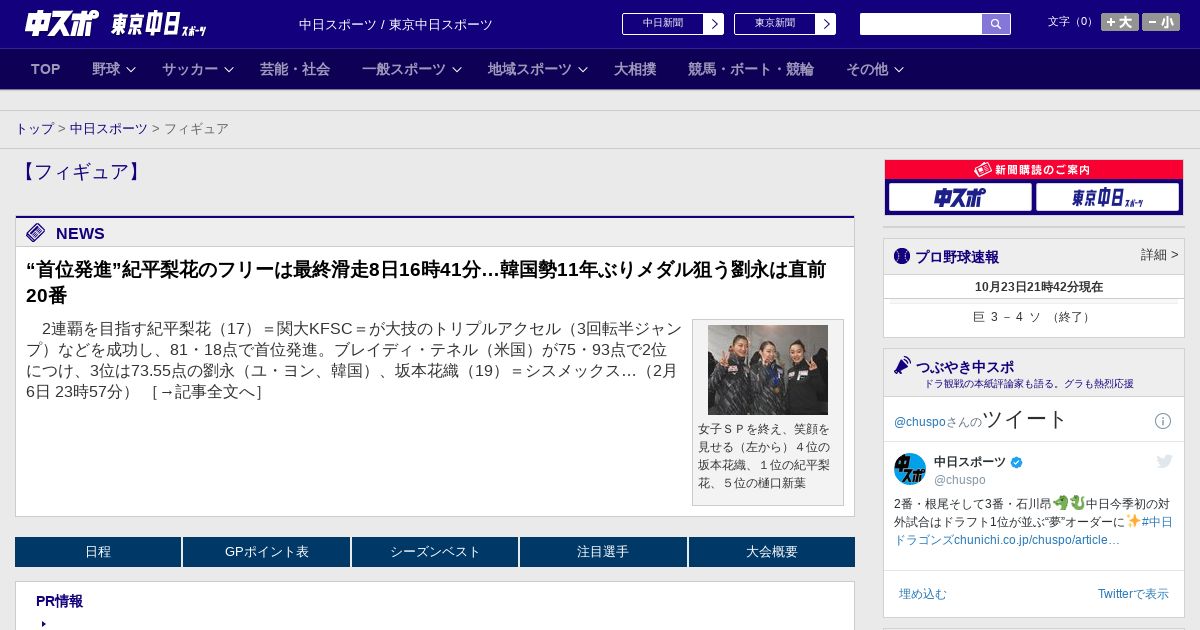Viewport: 1200px width, 630px height.
Task: Click the arrow beside 中日新聞
Action: pos(714,24)
